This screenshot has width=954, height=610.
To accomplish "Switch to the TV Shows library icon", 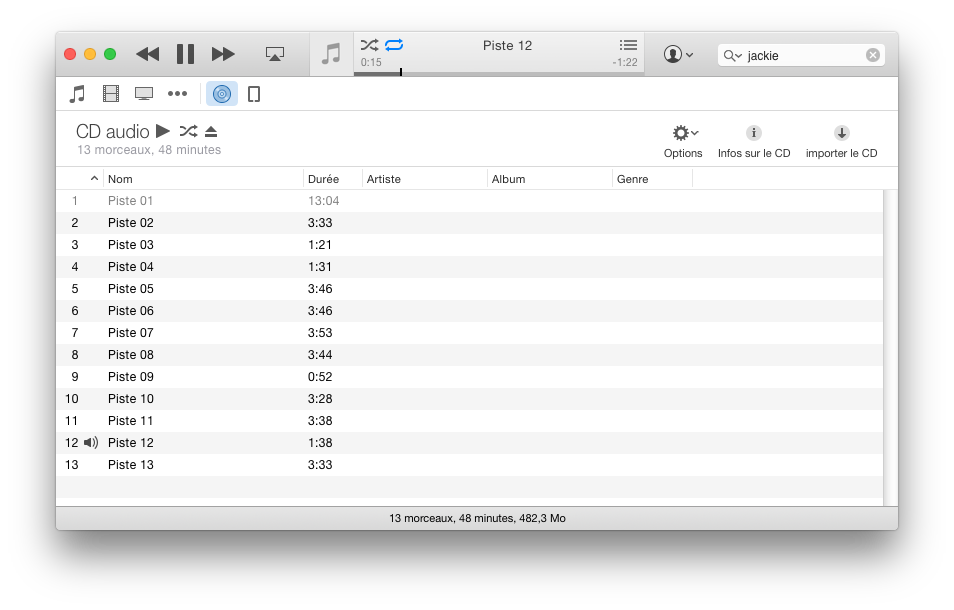I will click(144, 94).
